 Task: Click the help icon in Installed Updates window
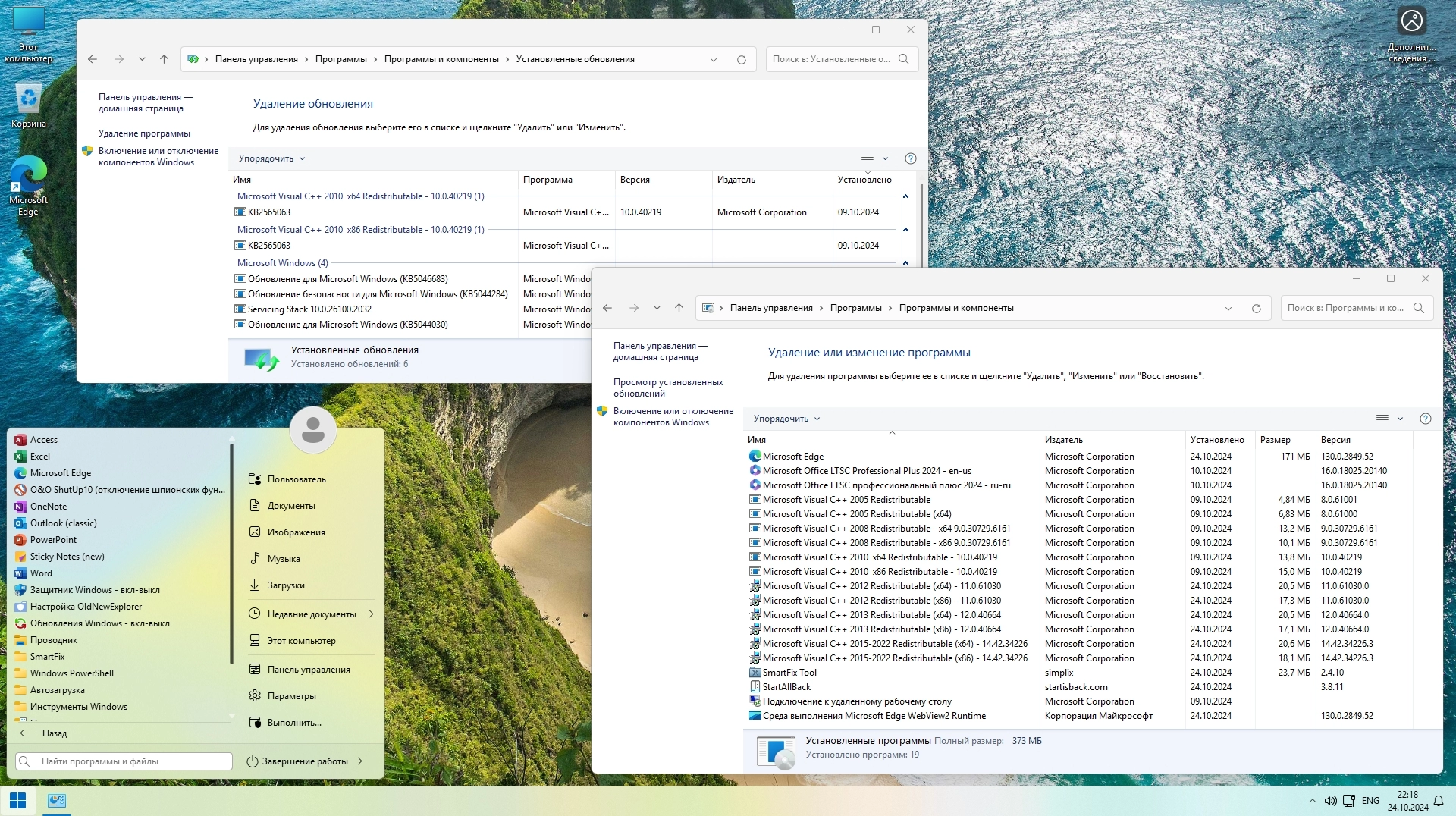(910, 158)
